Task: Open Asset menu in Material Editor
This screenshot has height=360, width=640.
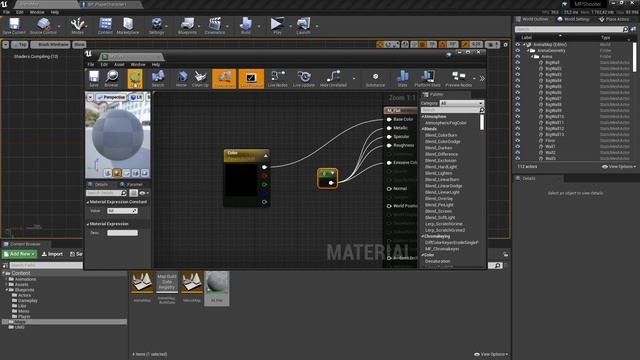Action: coord(119,64)
